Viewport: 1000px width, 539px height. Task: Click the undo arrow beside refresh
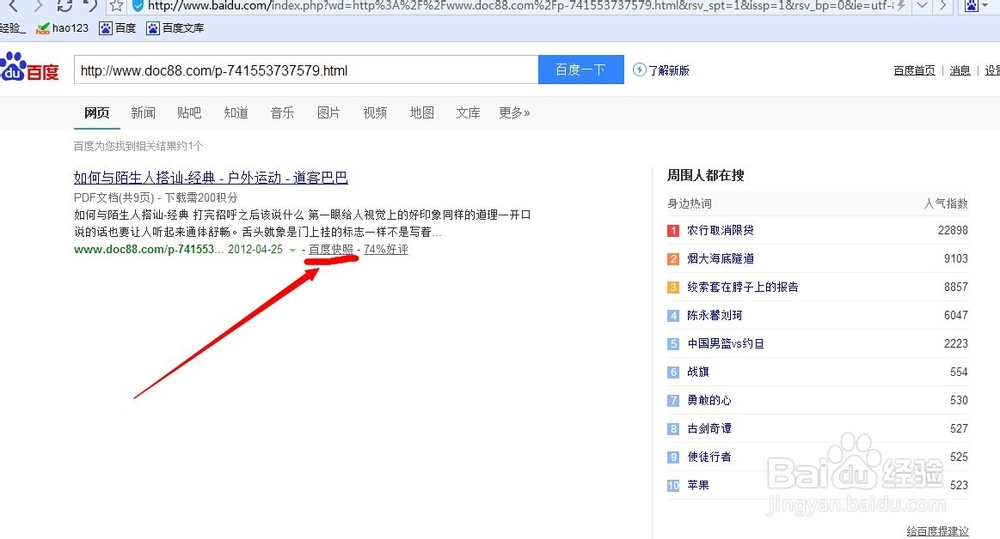(x=90, y=6)
